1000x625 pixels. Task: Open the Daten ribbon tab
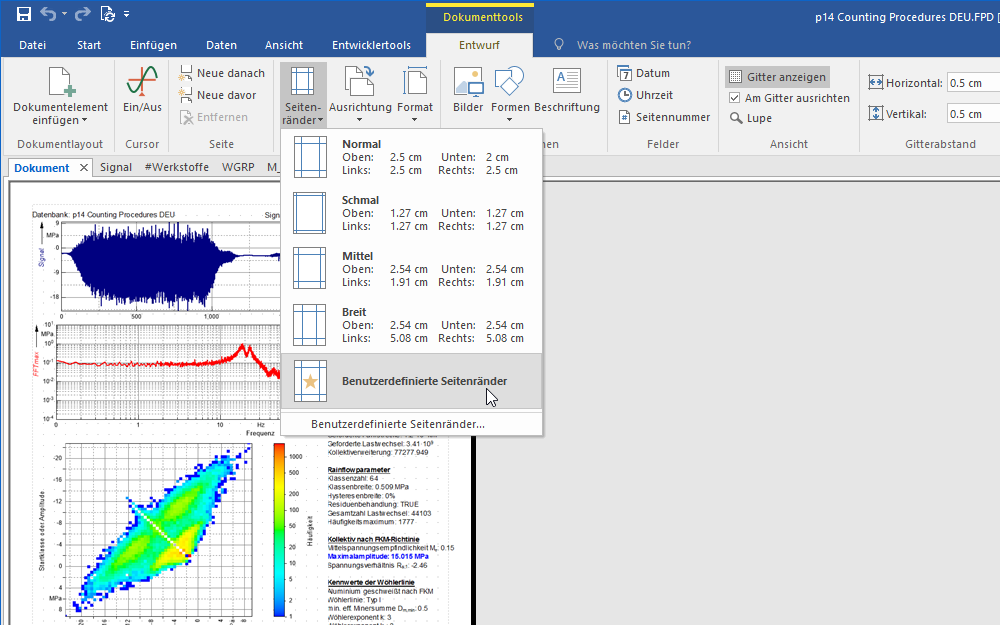click(221, 45)
